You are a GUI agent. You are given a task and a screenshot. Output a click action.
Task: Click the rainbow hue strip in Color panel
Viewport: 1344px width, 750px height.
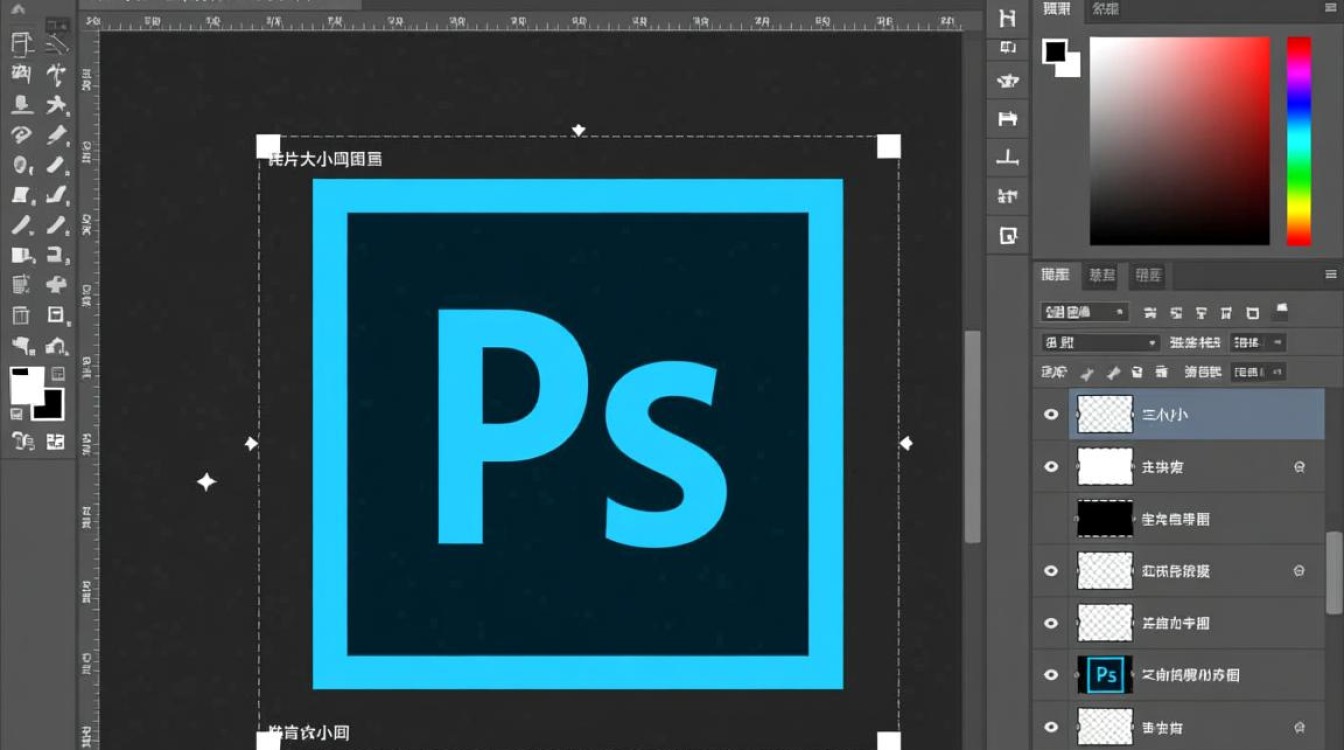pos(1298,141)
